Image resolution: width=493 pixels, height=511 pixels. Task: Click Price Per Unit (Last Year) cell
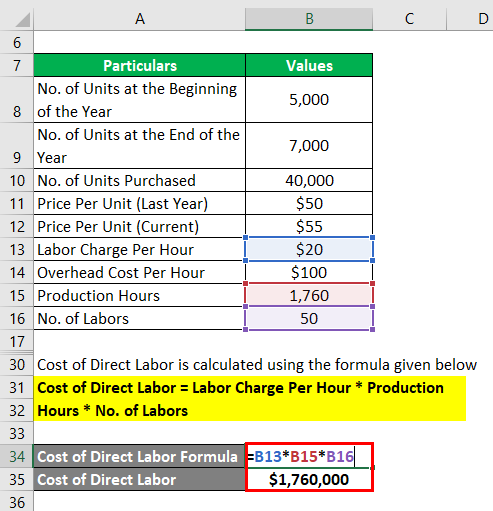(x=140, y=203)
